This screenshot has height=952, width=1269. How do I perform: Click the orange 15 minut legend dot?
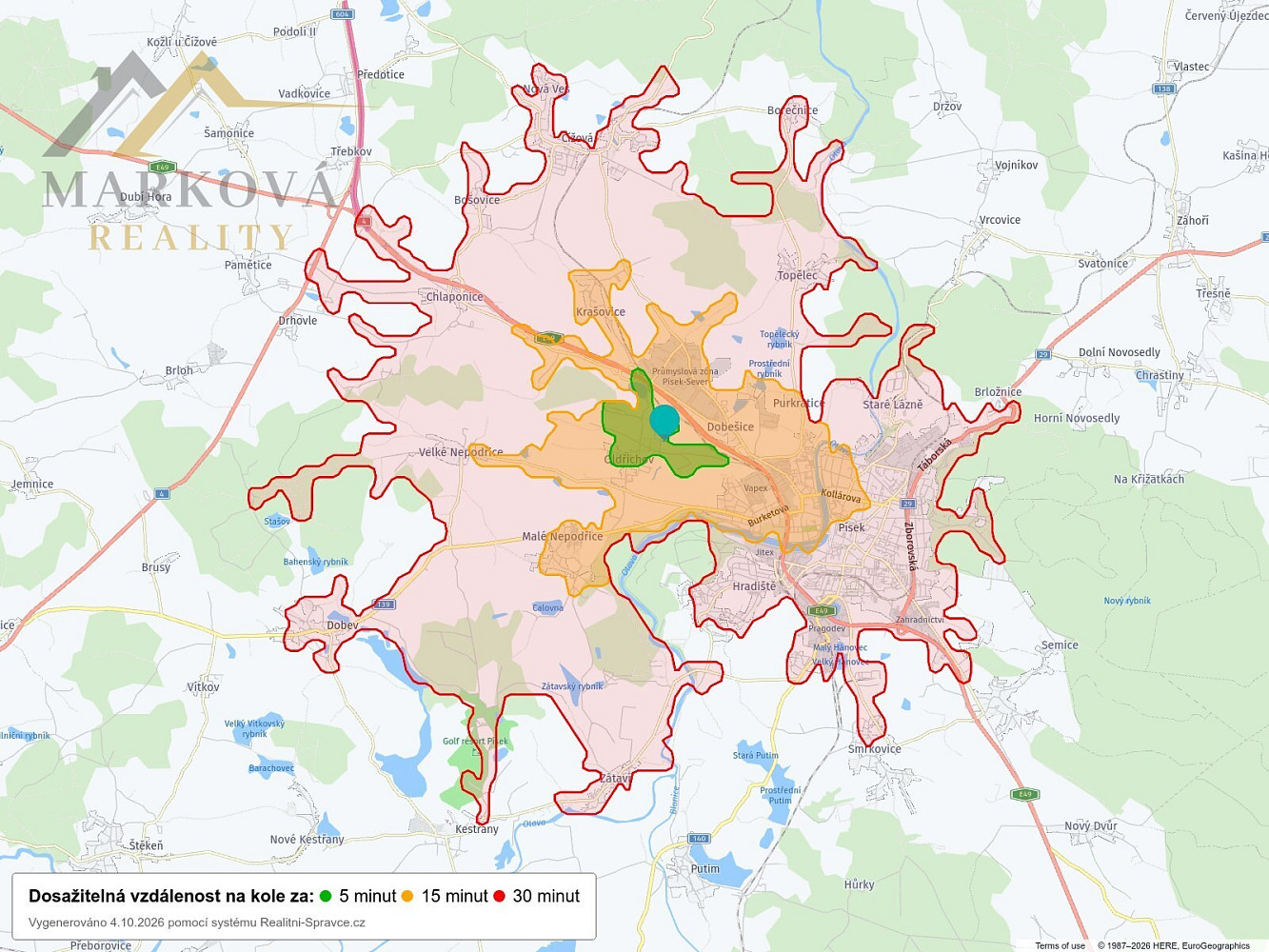[x=407, y=897]
